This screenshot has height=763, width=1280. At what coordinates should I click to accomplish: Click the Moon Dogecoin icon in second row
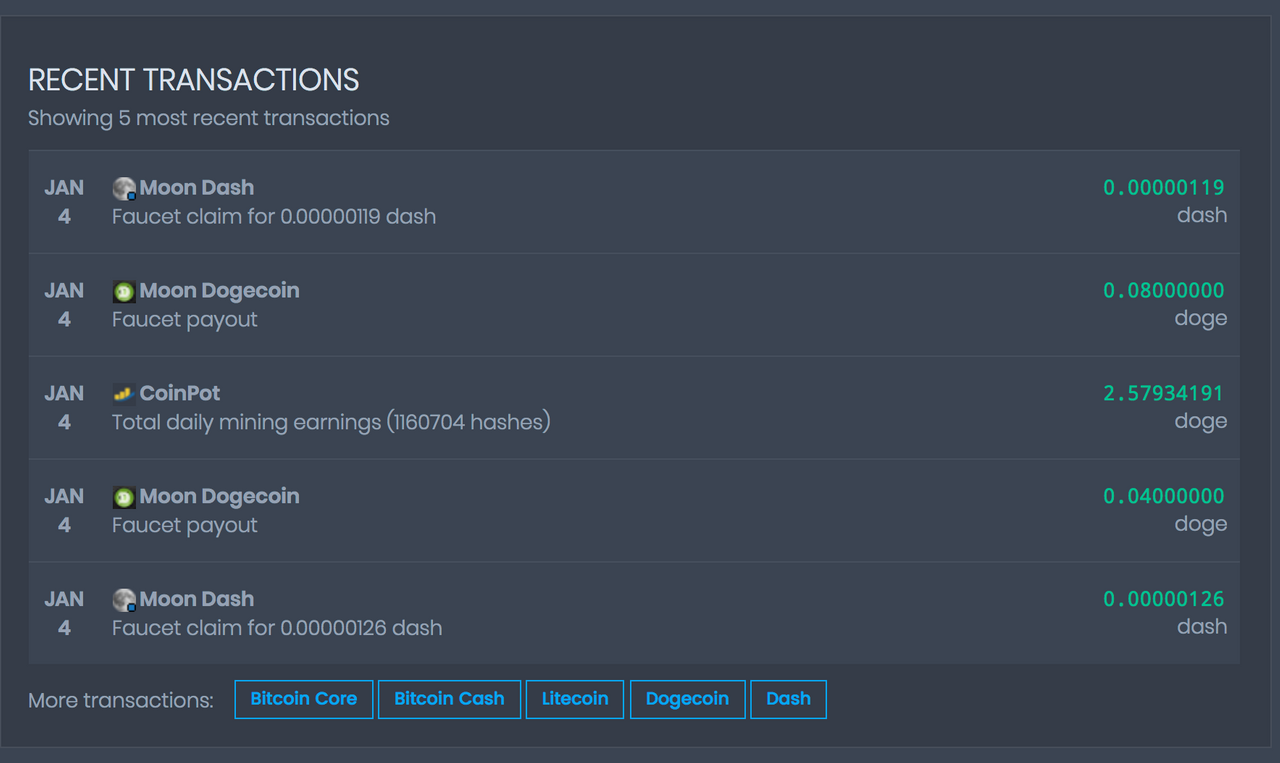pos(122,290)
